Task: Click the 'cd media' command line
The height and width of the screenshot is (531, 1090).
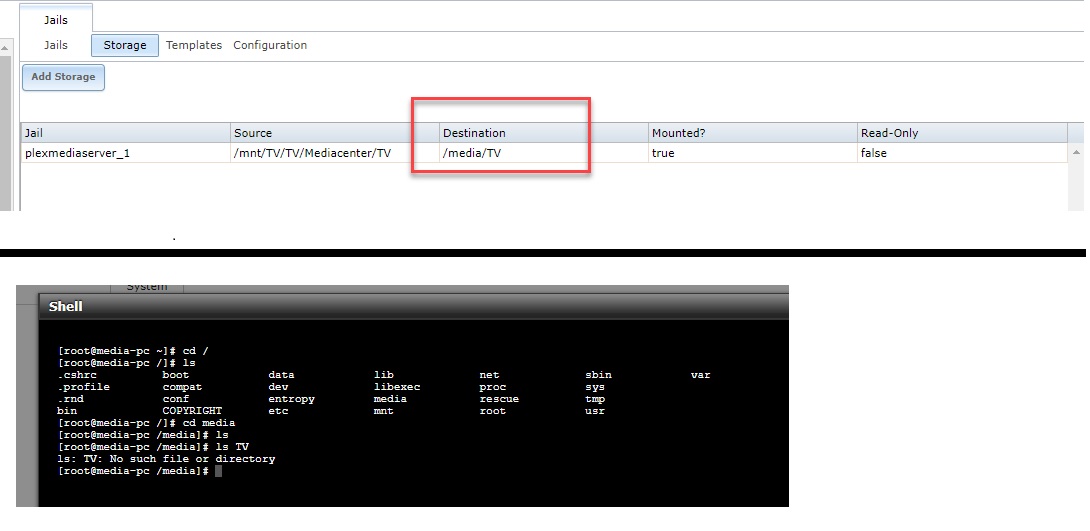Action: click(146, 423)
